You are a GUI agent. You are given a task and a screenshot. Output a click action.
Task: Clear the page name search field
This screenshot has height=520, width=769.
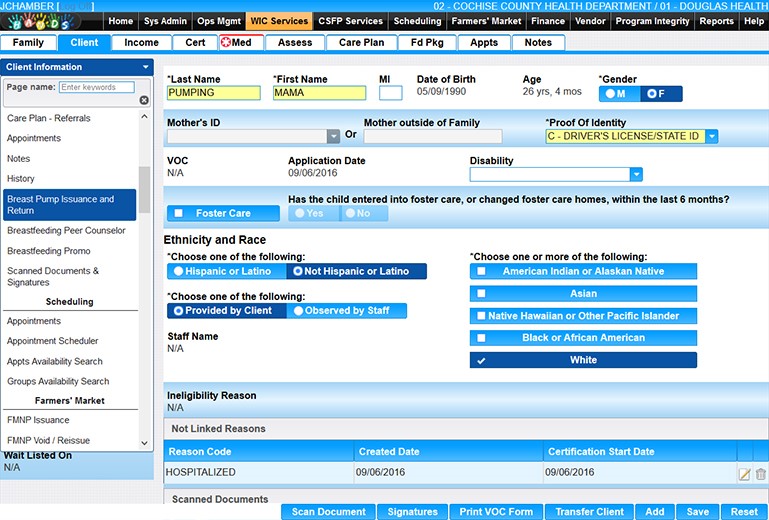click(x=144, y=100)
